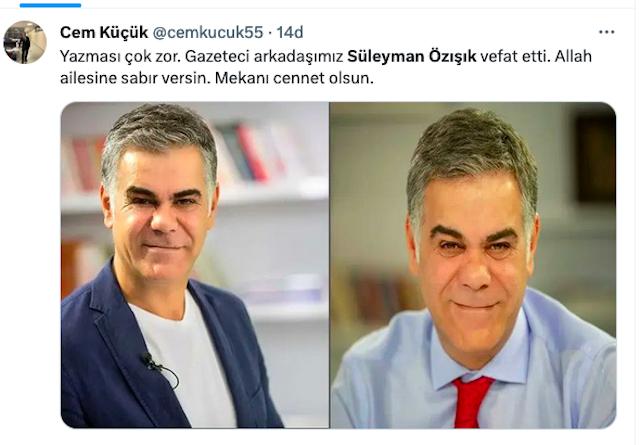Click the Cem Küçük display name
Viewport: 640px width, 445px height.
pyautogui.click(x=104, y=32)
